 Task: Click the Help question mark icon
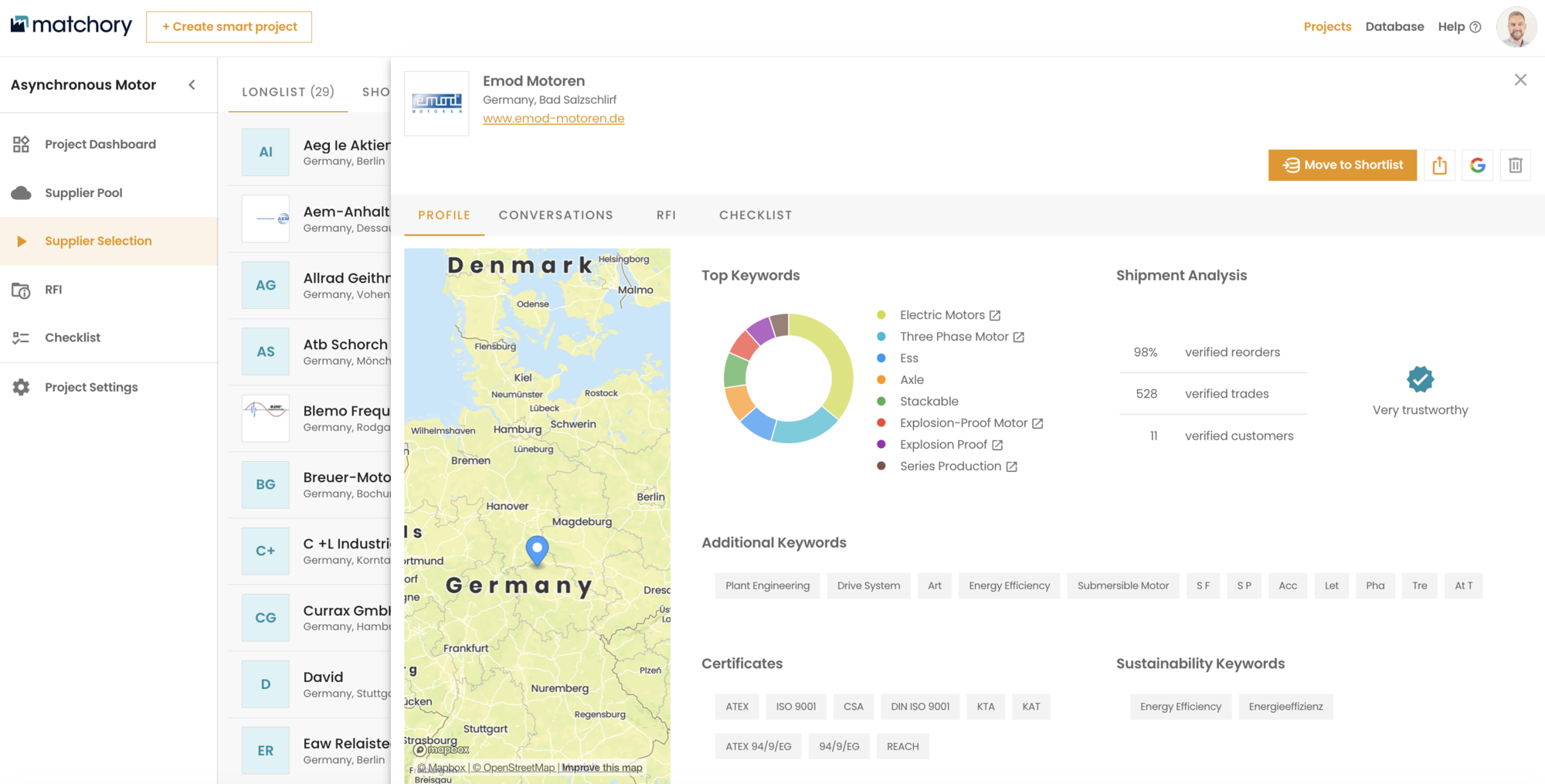[1475, 27]
